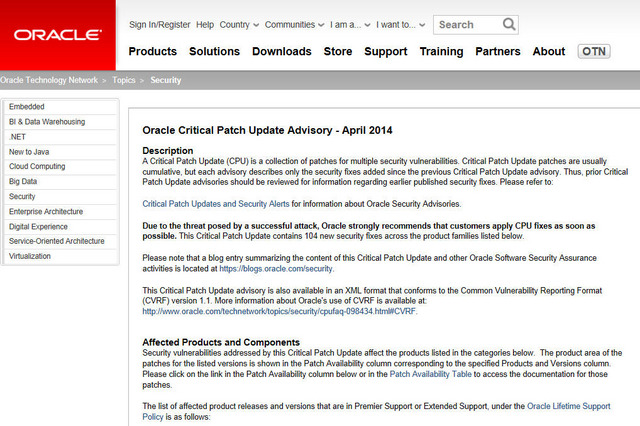
Task: Go to Oracle Technology Network breadcrumb
Action: (x=49, y=80)
